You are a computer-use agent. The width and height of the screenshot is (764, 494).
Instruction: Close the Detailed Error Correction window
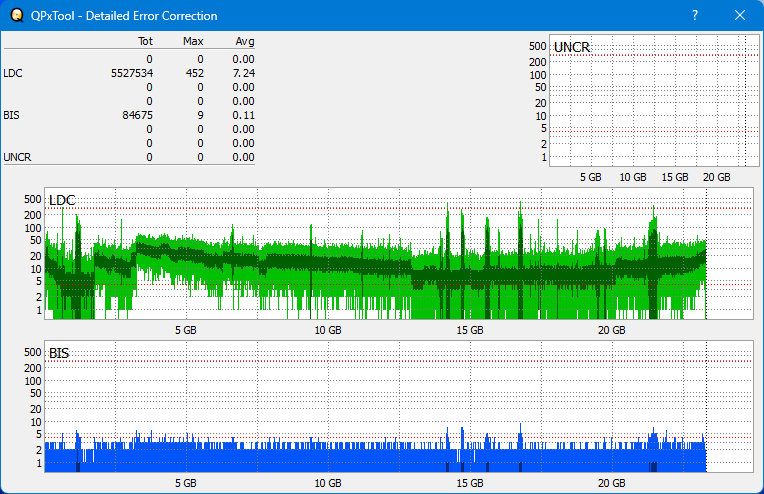740,15
